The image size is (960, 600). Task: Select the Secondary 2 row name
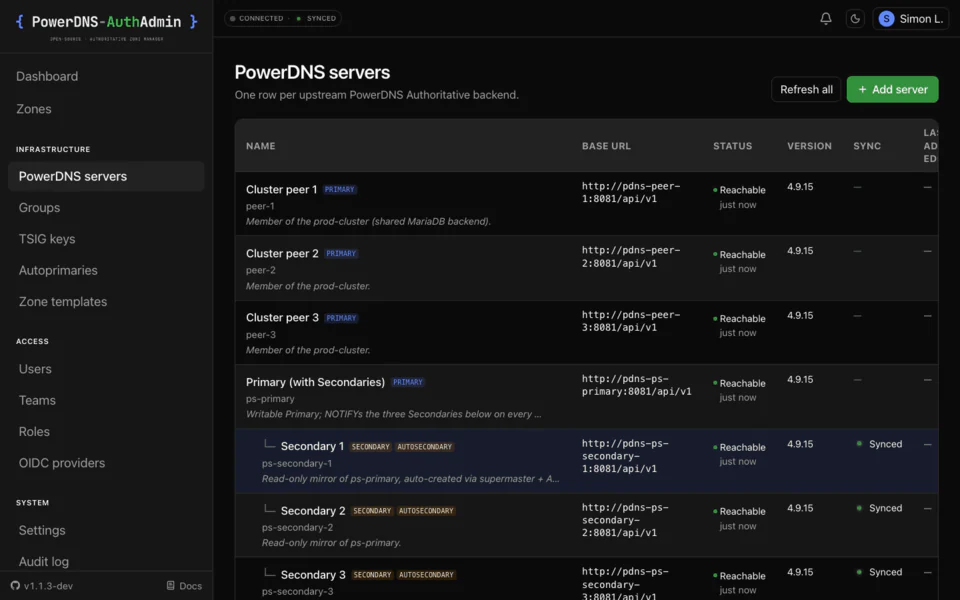point(313,511)
